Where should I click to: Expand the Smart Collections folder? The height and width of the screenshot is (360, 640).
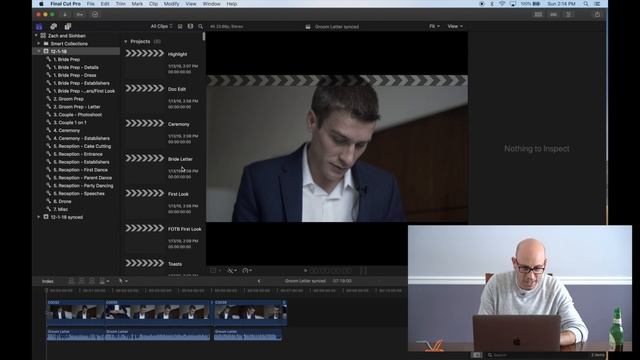tap(39, 44)
